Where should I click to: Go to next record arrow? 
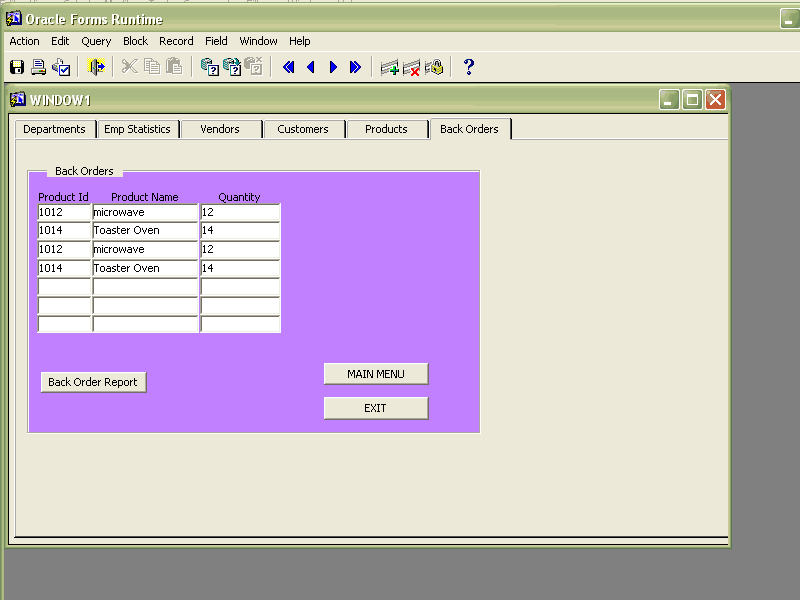pos(333,67)
